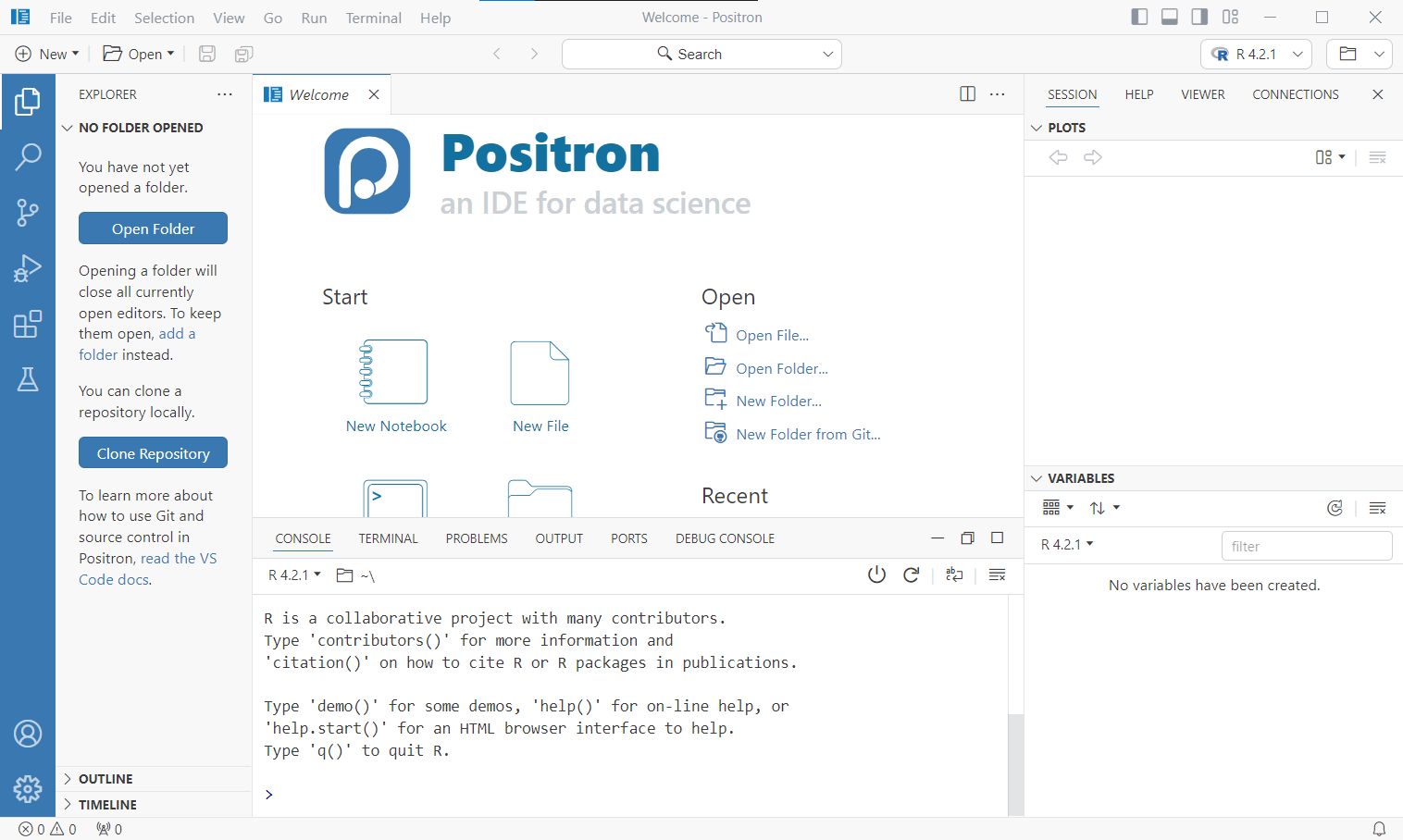The width and height of the screenshot is (1403, 840).
Task: Open the Terminal menu
Action: 373,18
